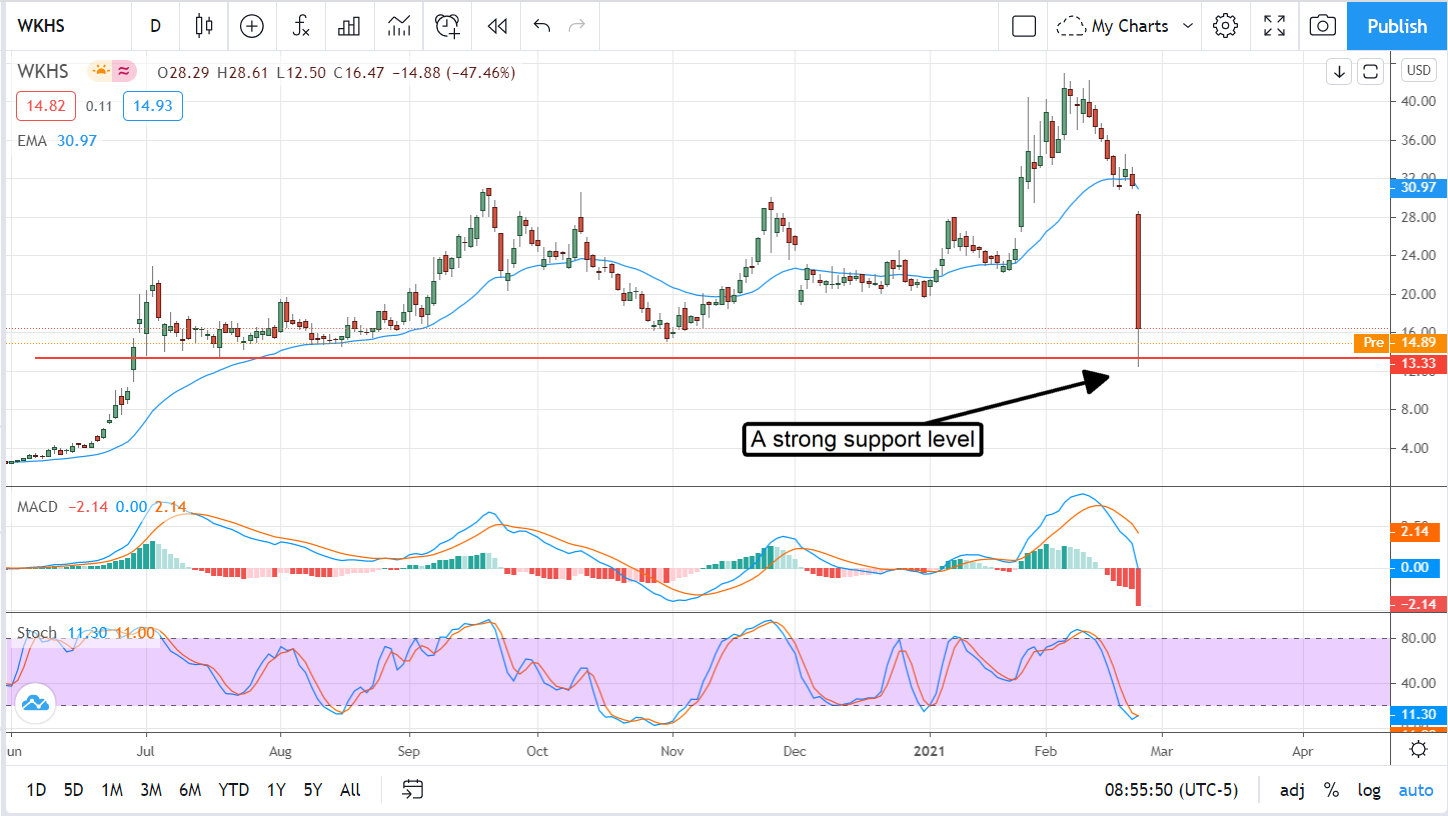Toggle fullscreen mode
Viewport: 1448px width, 816px height.
(1274, 26)
